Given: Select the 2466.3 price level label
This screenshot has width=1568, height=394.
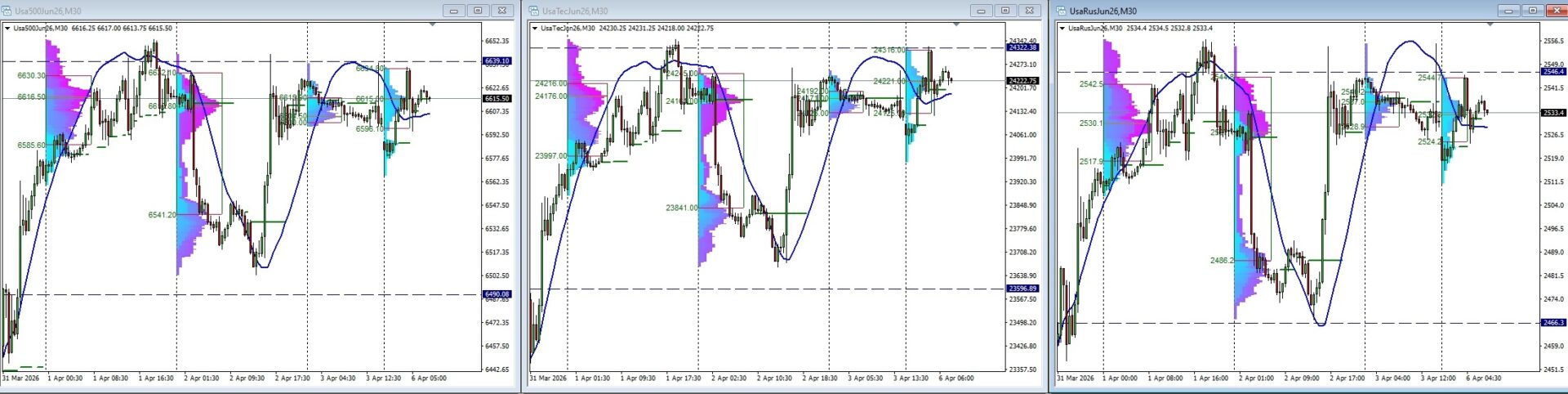Looking at the screenshot, I should coord(1552,323).
